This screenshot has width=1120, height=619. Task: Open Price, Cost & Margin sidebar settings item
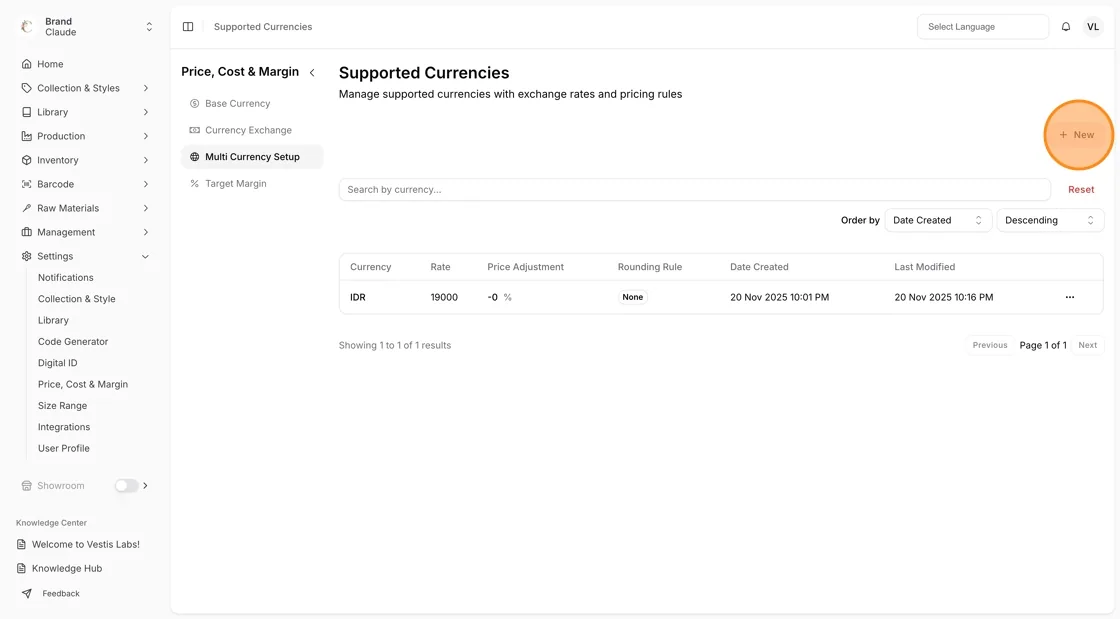point(83,384)
